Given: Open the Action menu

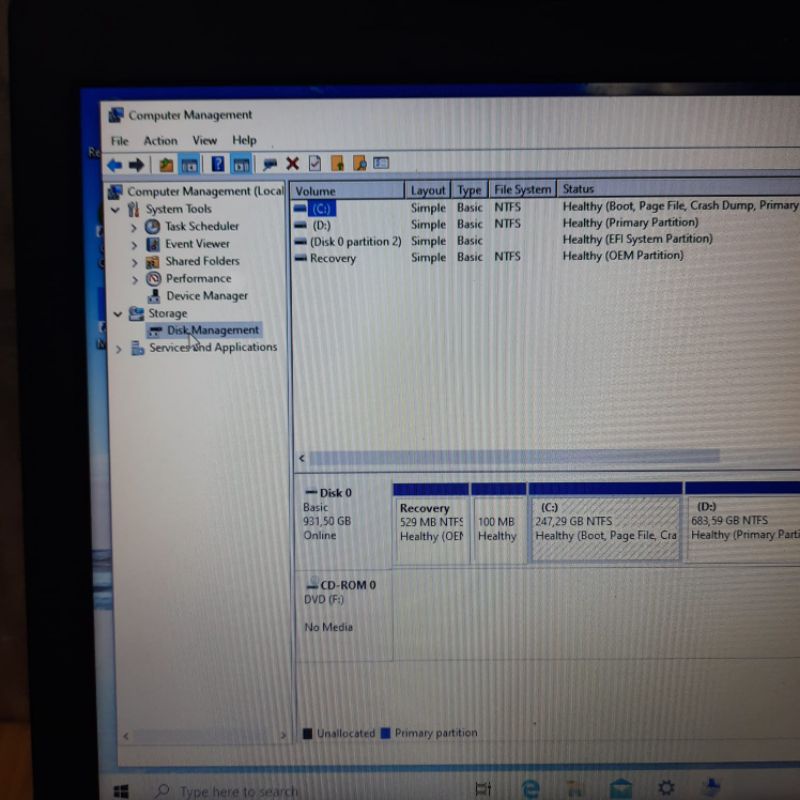Looking at the screenshot, I should point(160,141).
